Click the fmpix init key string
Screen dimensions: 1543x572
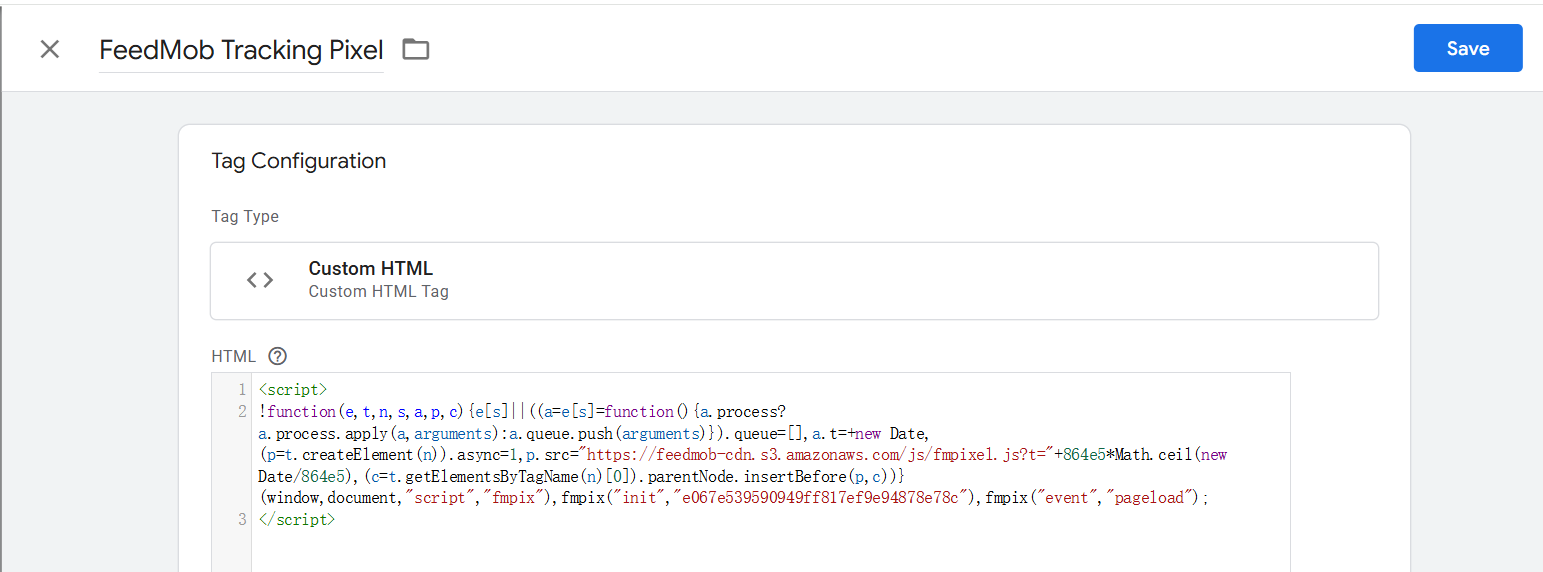[x=820, y=498]
